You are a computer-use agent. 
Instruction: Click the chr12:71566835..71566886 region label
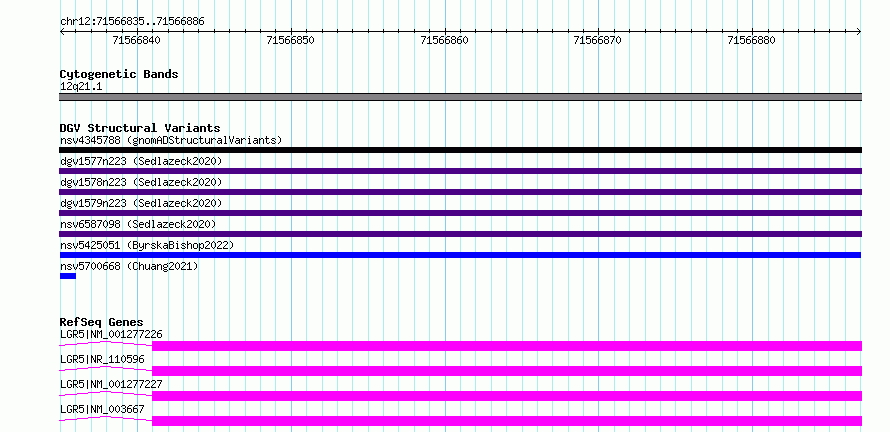(x=132, y=22)
